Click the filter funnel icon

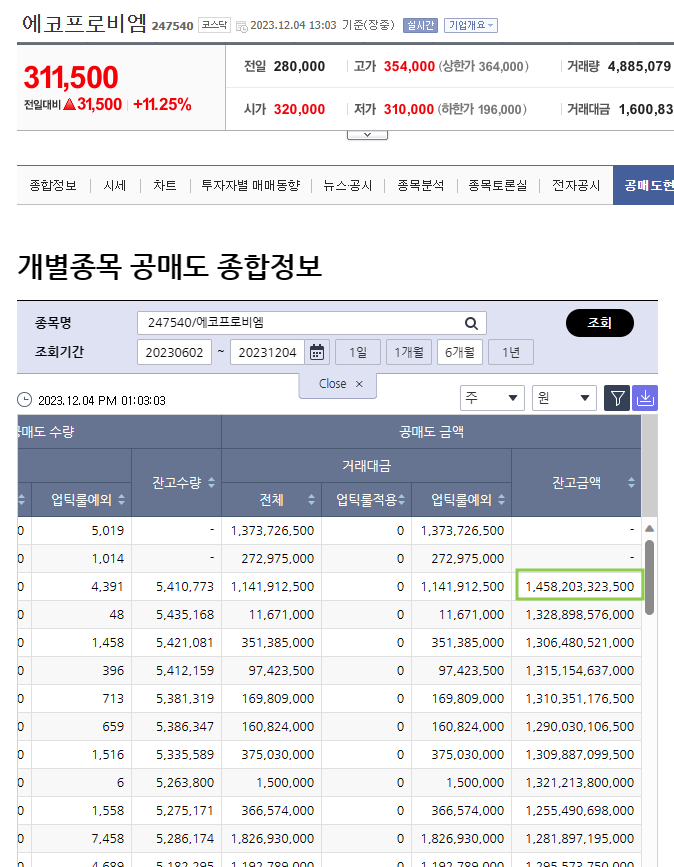click(x=617, y=398)
